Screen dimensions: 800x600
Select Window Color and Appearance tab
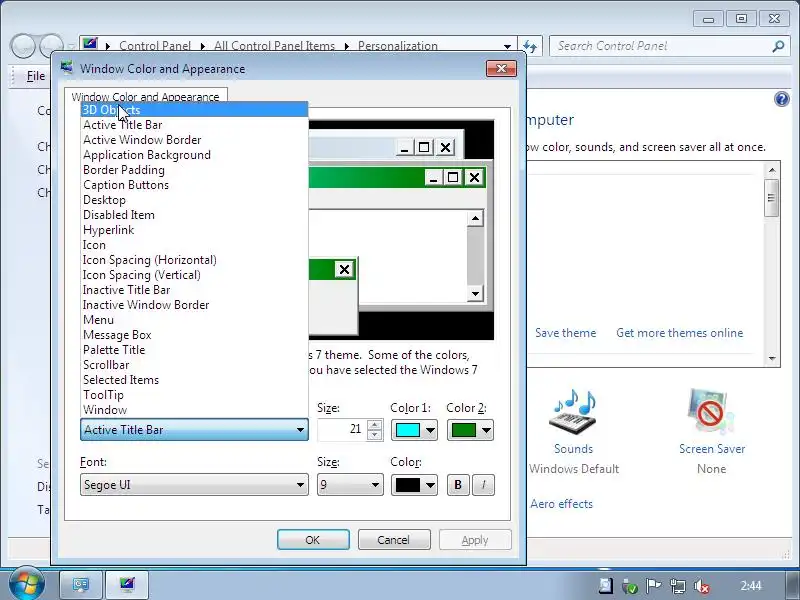145,96
